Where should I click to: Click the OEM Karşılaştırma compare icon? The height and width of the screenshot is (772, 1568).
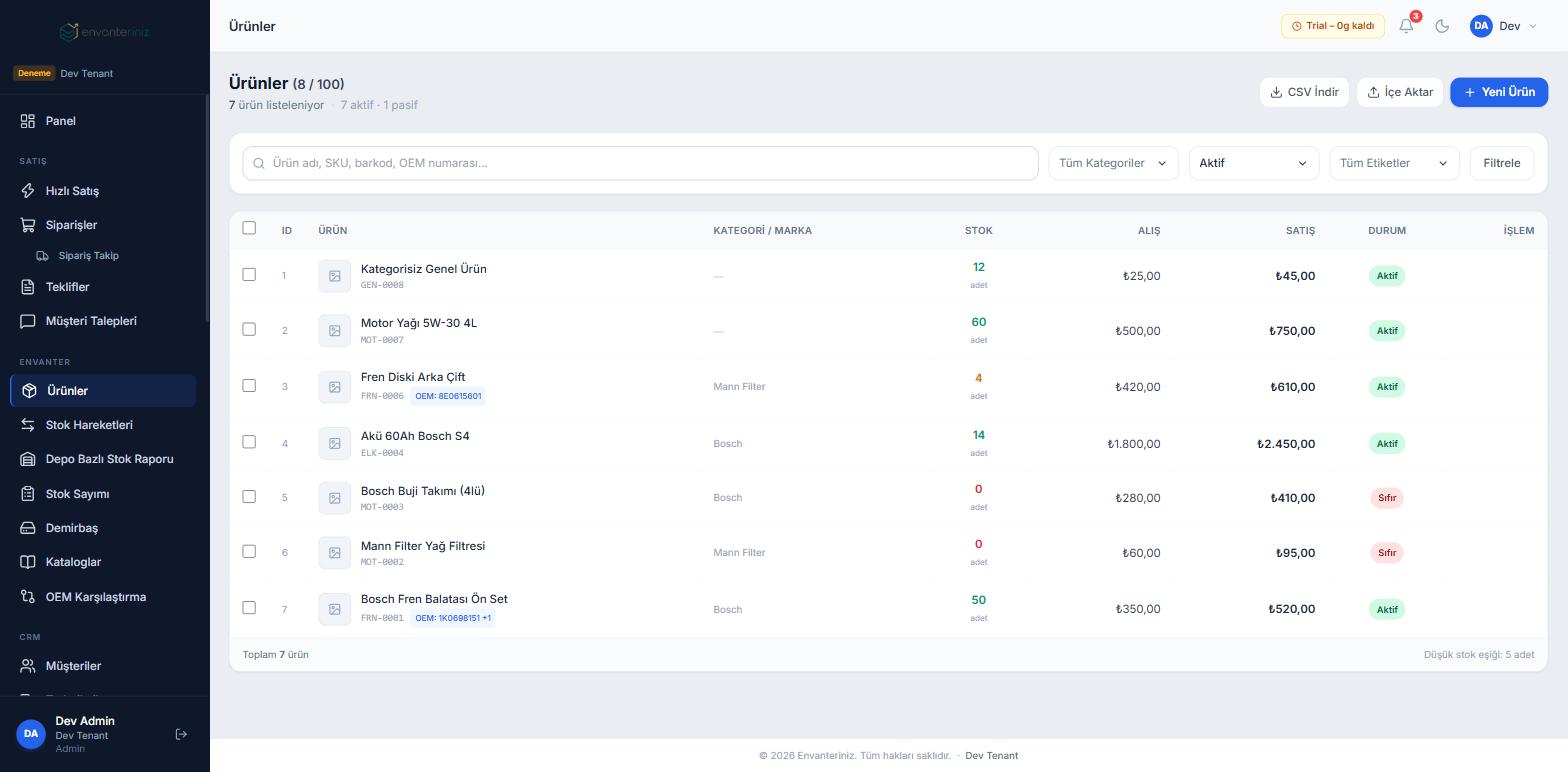coord(28,597)
